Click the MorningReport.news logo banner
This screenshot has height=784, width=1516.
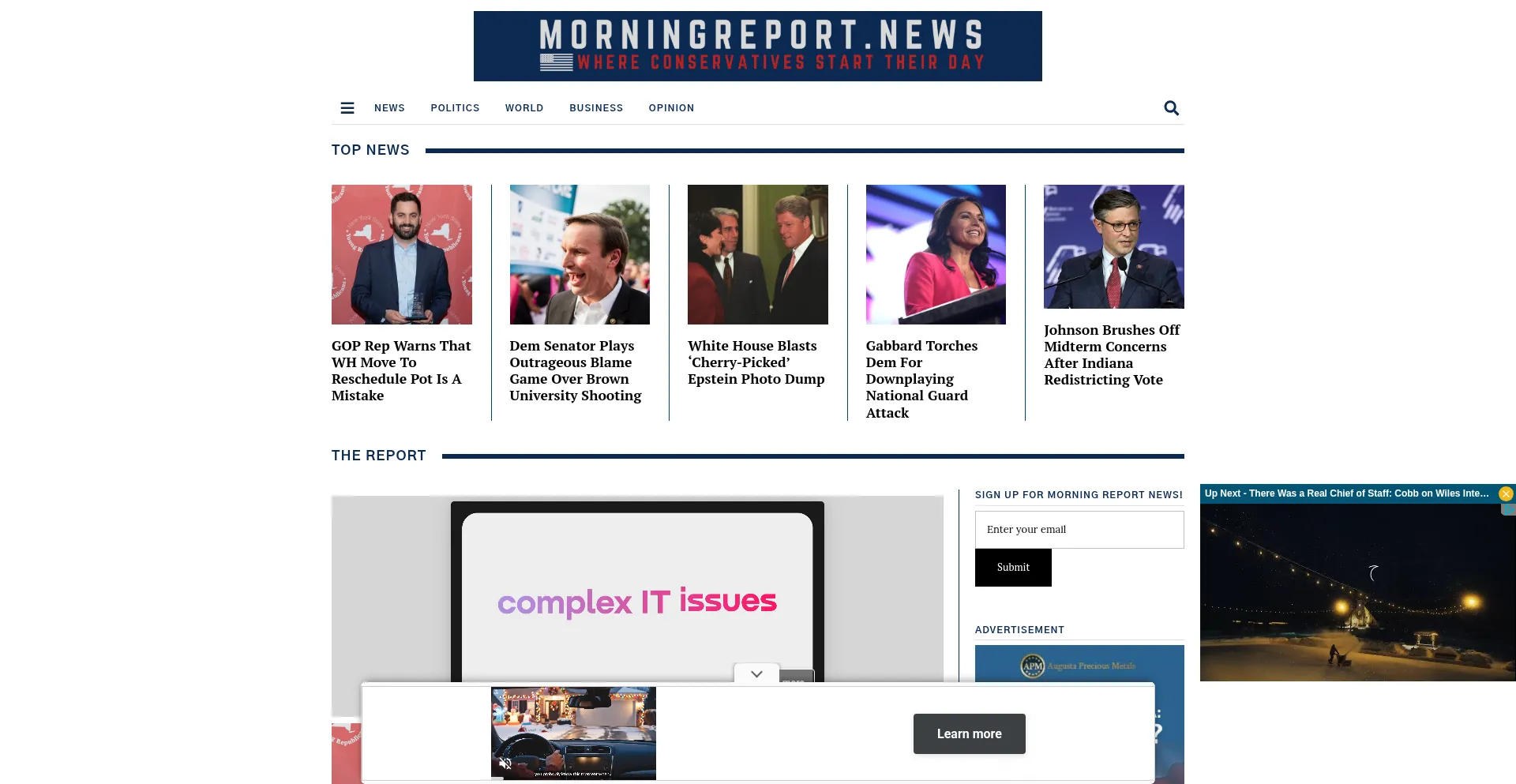pos(757,46)
